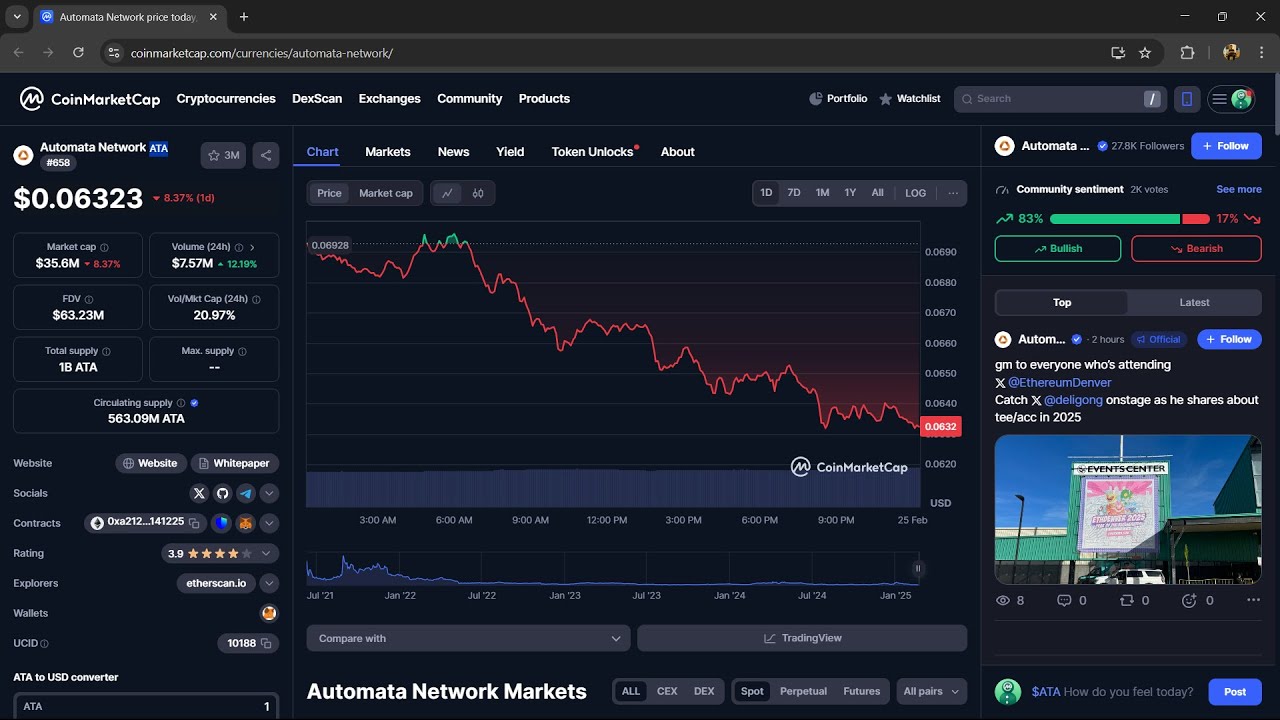Vote Bullish on community sentiment
The width and height of the screenshot is (1280, 720).
[x=1057, y=248]
